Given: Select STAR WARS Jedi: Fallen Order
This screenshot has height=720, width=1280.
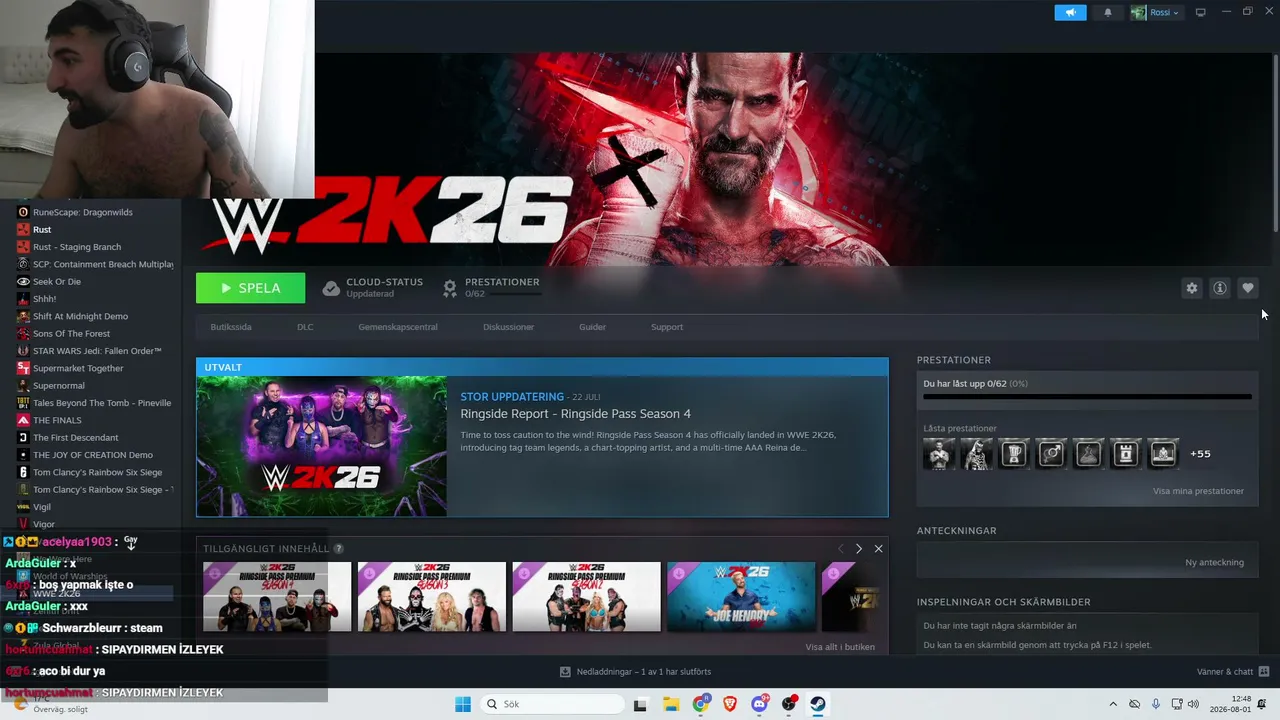Looking at the screenshot, I should click(97, 351).
